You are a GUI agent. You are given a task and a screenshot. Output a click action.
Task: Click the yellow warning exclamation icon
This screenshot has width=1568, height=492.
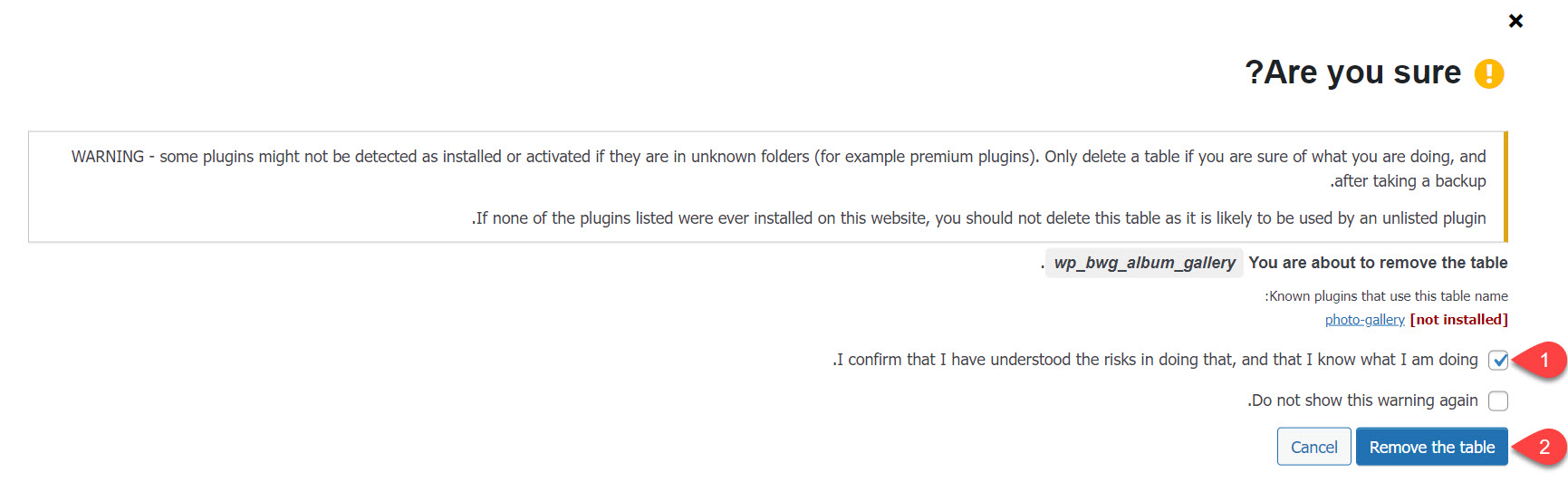[x=1489, y=73]
